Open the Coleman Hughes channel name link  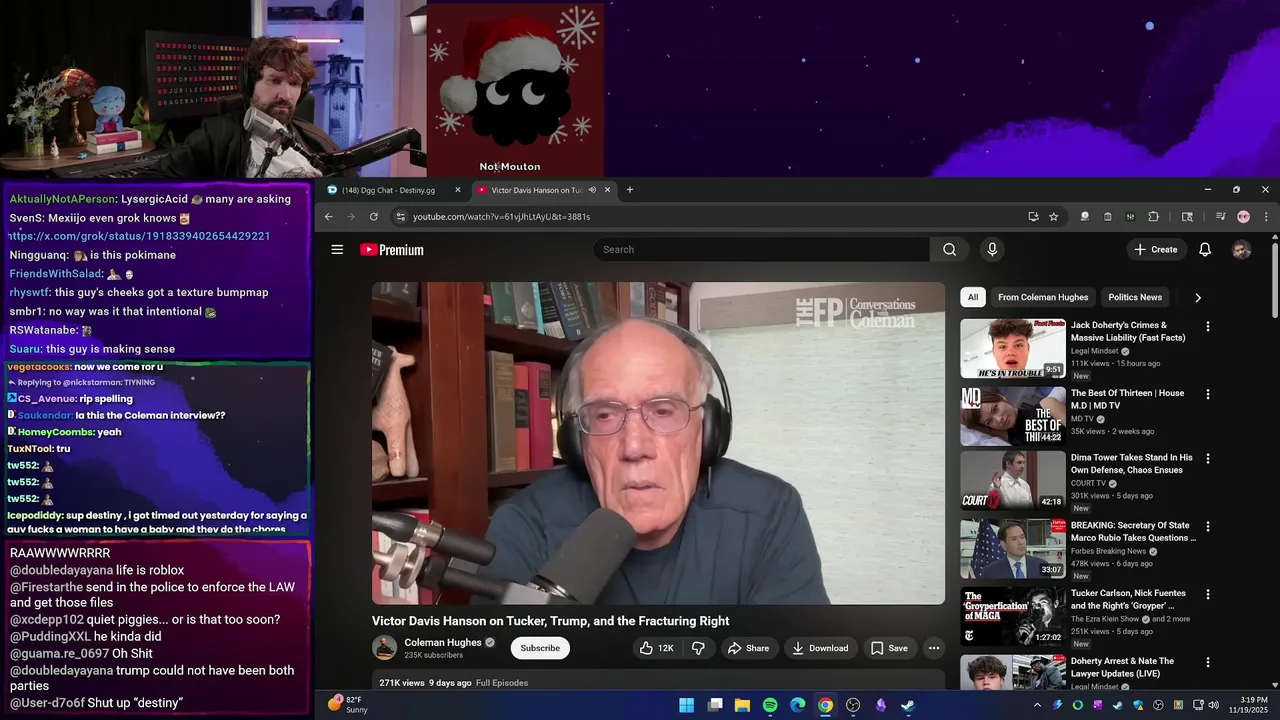click(x=443, y=642)
